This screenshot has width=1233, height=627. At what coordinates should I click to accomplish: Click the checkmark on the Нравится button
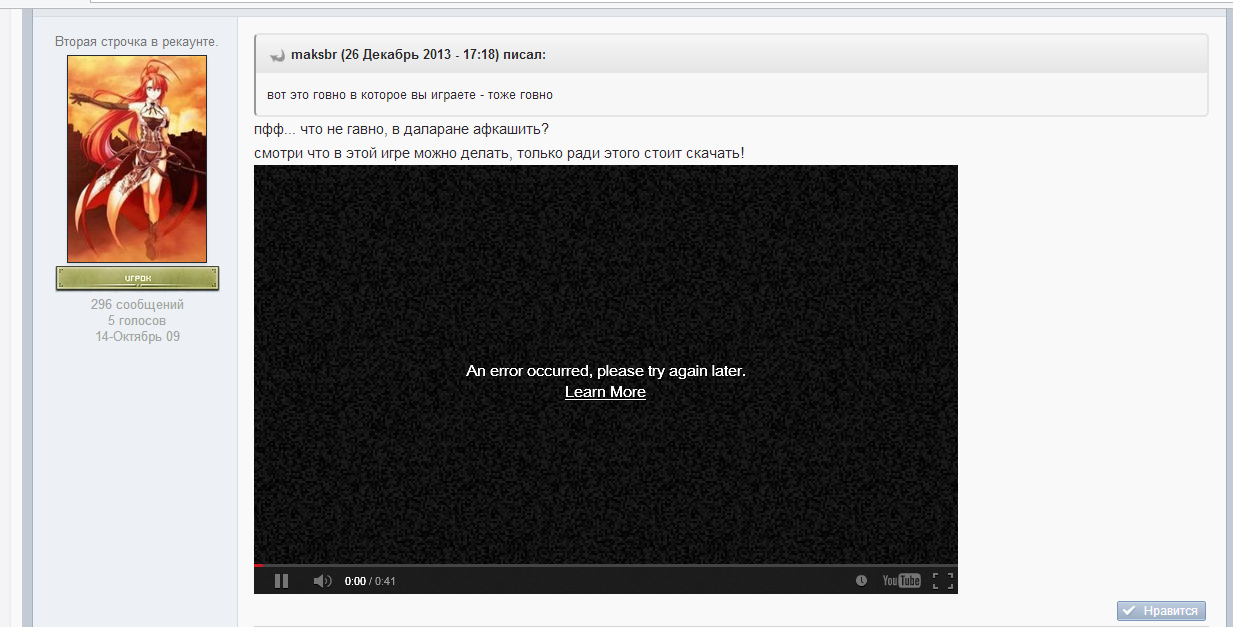point(1129,611)
